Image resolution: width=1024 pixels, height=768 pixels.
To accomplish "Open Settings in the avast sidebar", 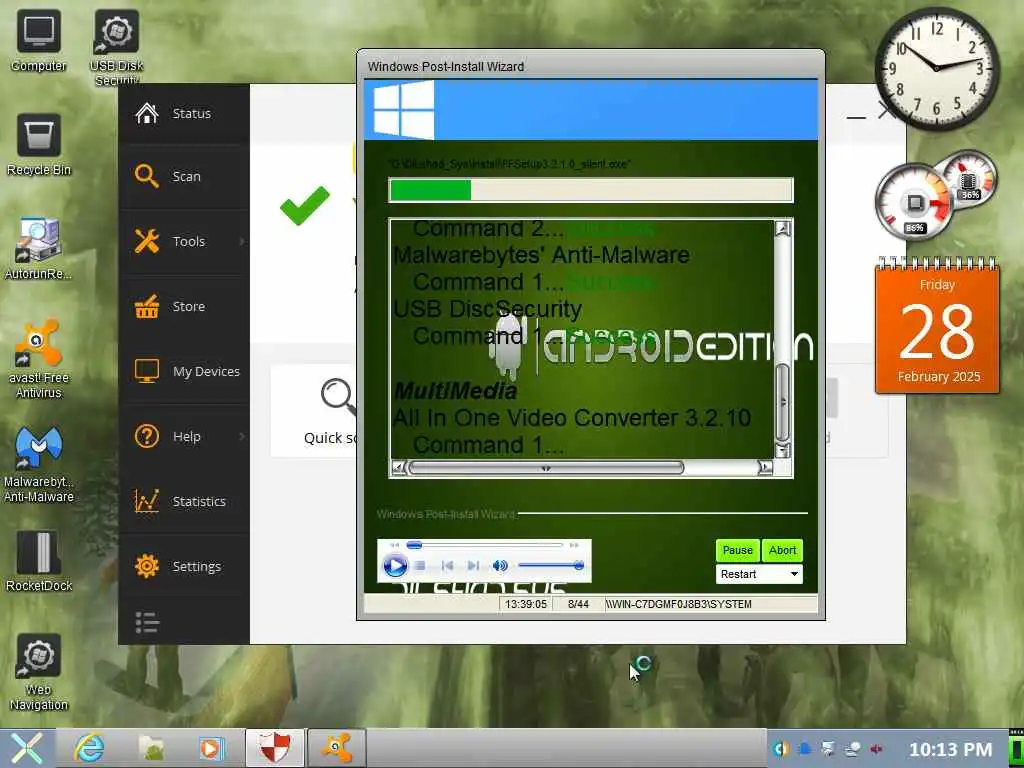I will pyautogui.click(x=184, y=566).
